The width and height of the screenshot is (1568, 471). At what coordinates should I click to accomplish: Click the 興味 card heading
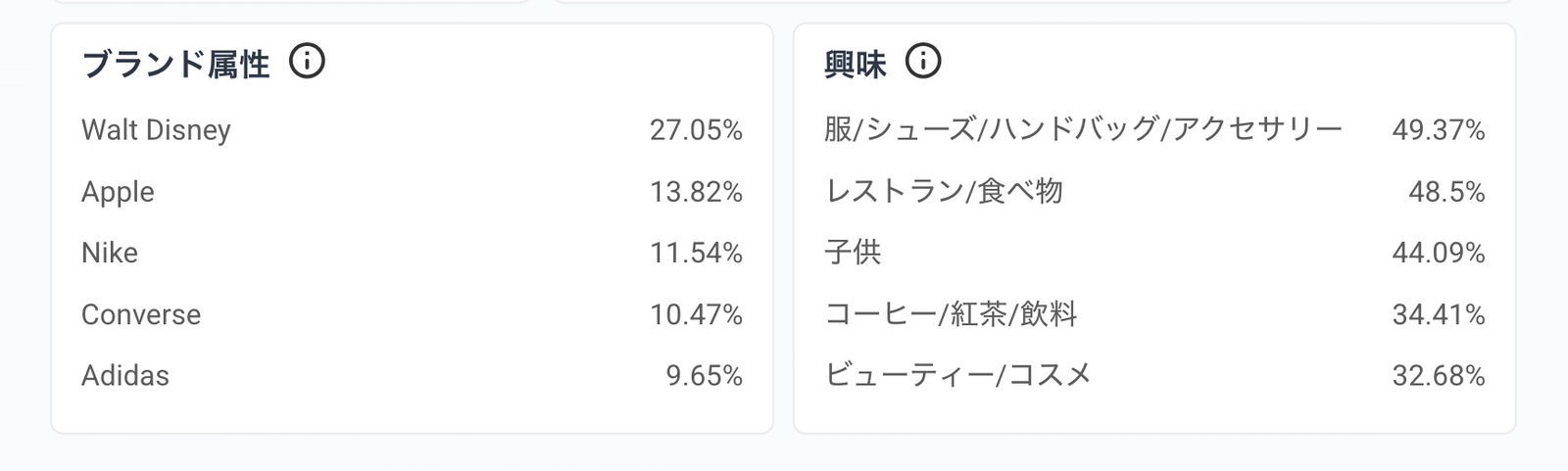point(856,65)
